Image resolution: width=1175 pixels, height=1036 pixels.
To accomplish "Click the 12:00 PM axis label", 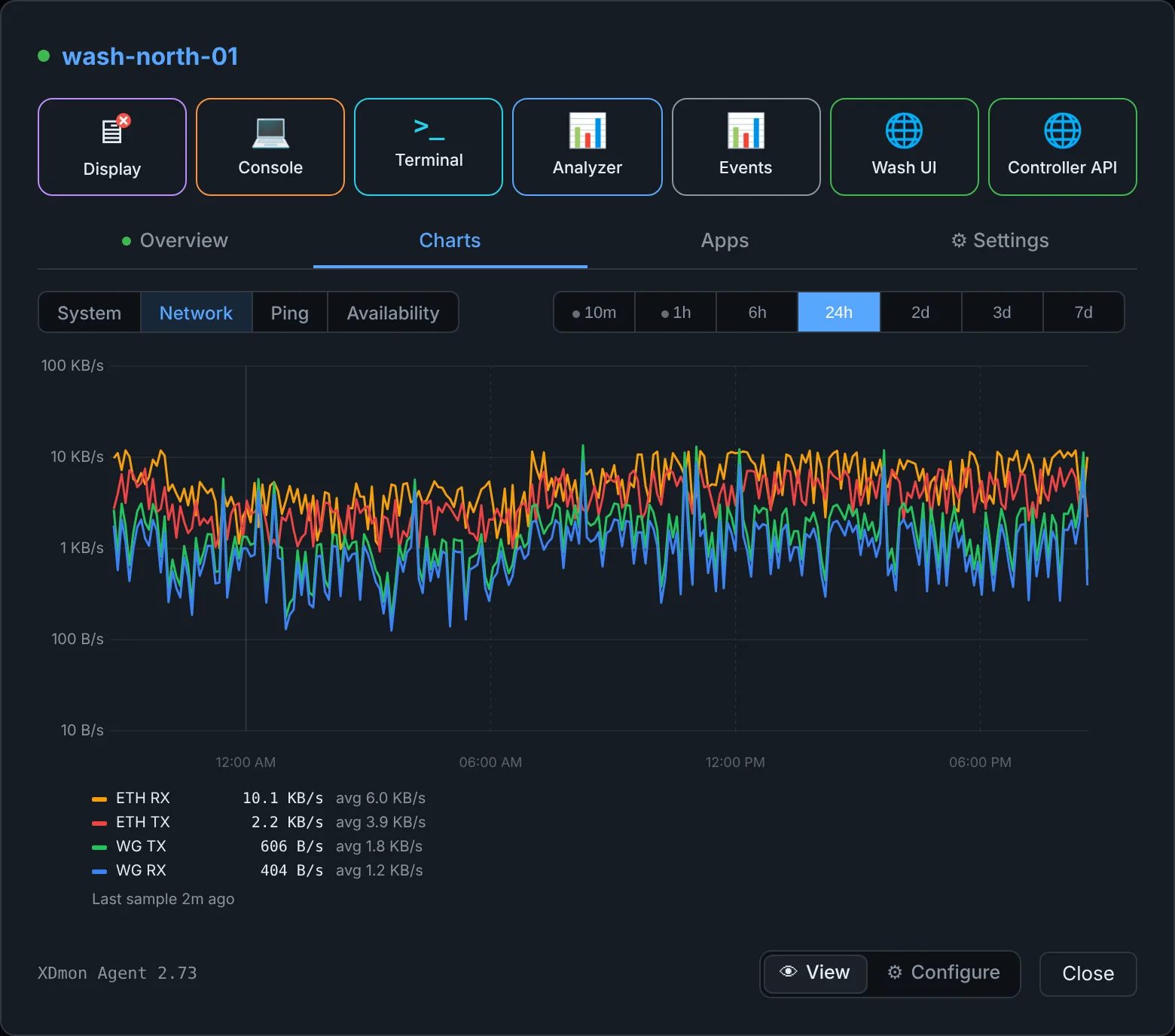I will (735, 762).
